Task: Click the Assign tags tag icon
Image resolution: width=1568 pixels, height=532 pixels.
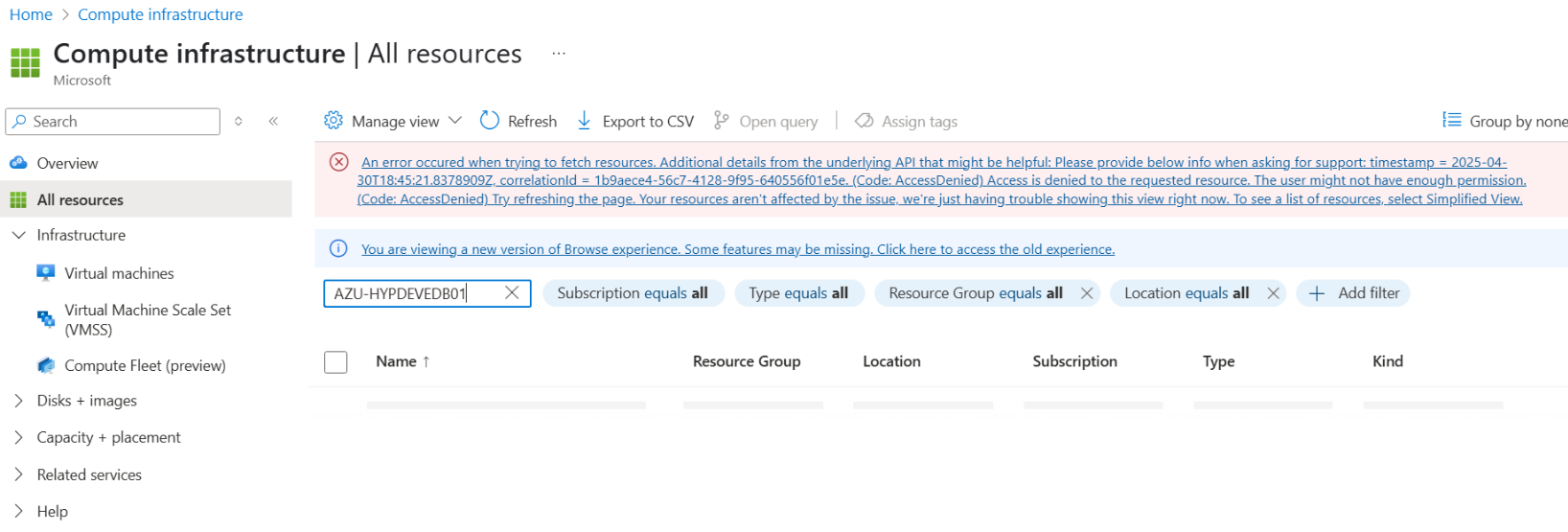Action: (865, 121)
